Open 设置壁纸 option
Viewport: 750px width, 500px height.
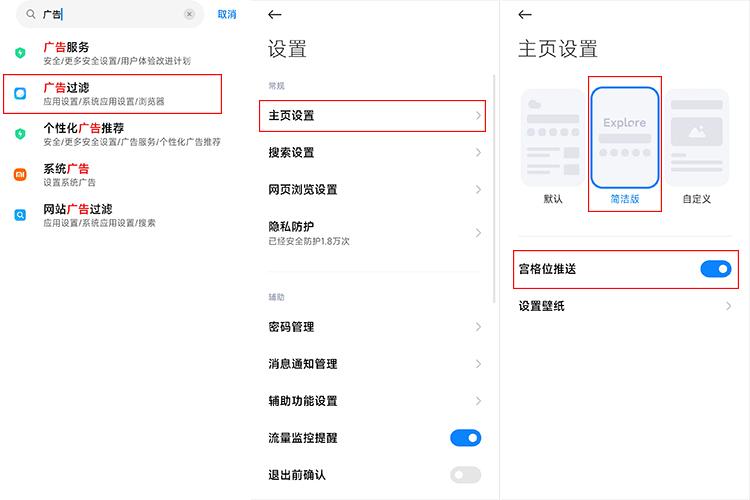click(x=625, y=306)
